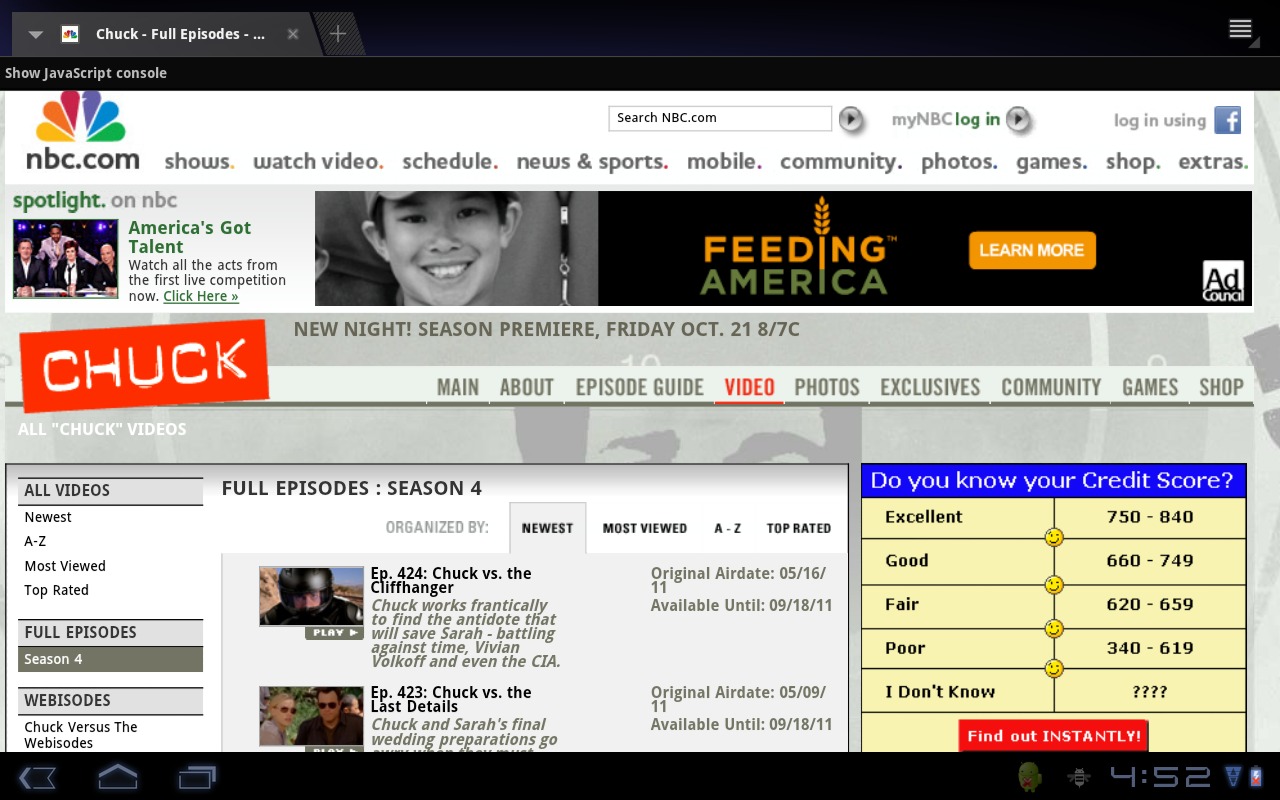Open the mobile menu

[725, 161]
